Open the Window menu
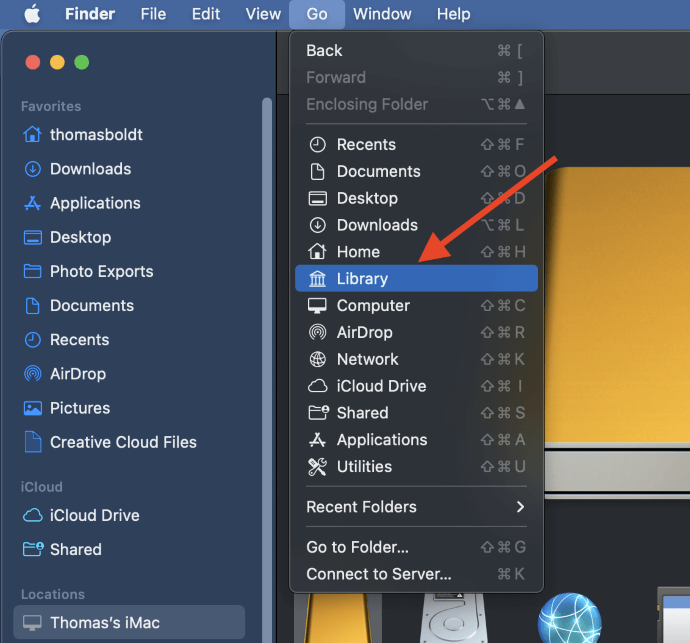Screen dimensions: 690x643 (382, 14)
